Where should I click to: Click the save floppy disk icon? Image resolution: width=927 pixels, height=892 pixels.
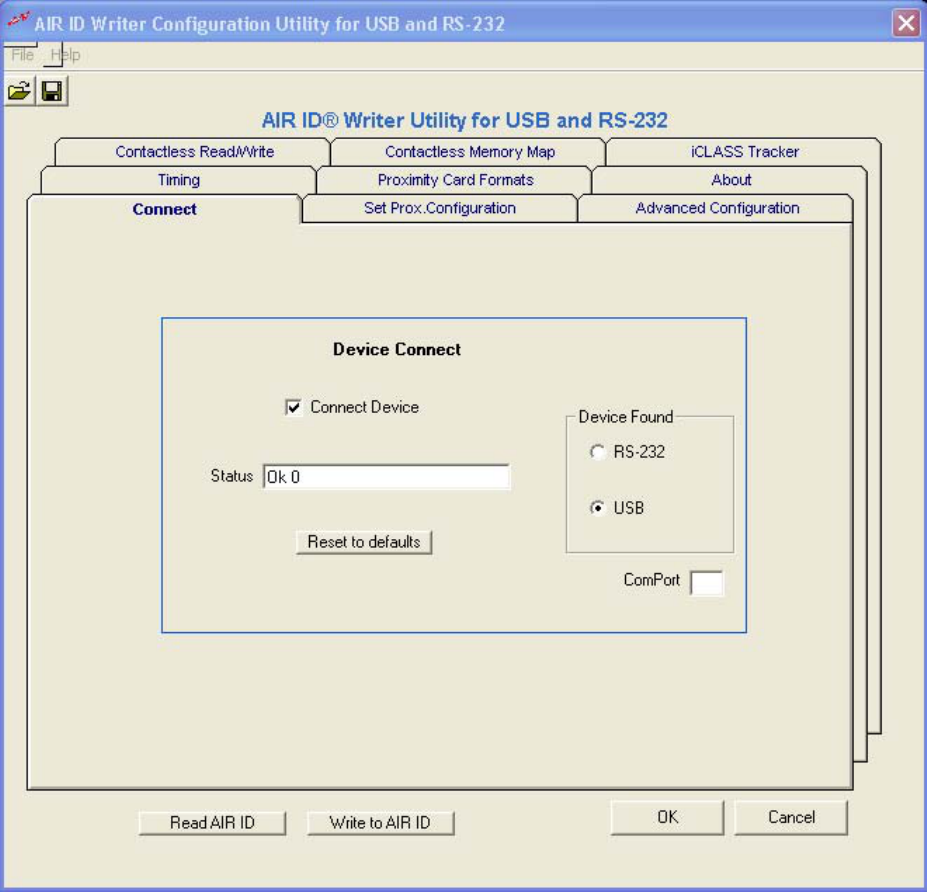(x=52, y=91)
